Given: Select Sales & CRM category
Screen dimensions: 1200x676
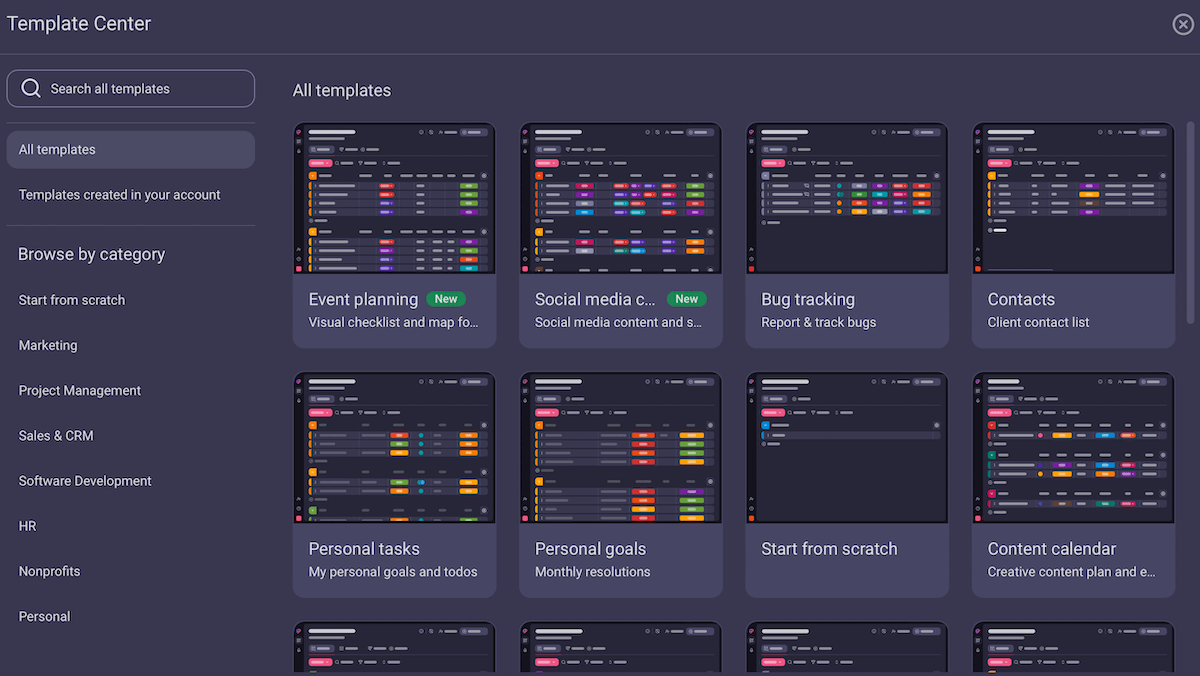Looking at the screenshot, I should pos(56,436).
